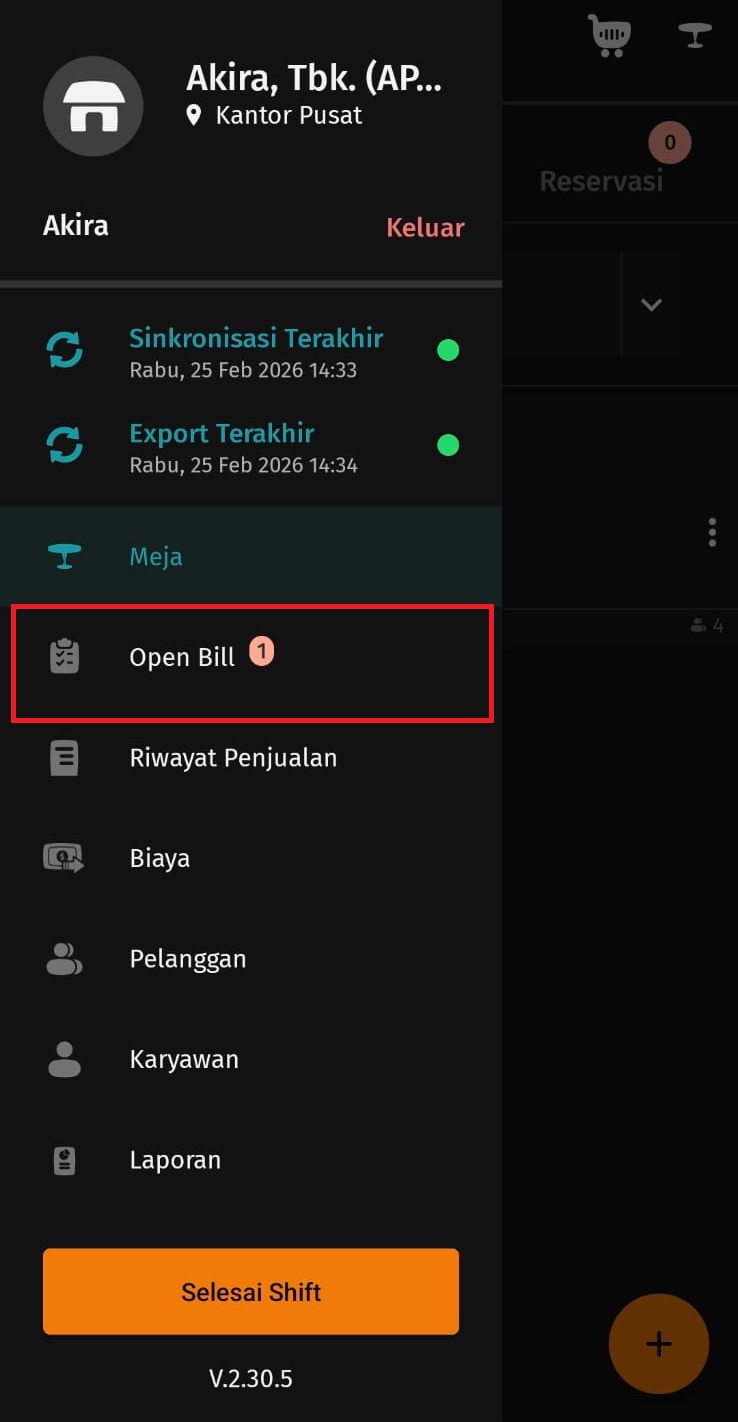Expand the chevron dropdown behind the drawer
This screenshot has width=738, height=1422.
pyautogui.click(x=652, y=304)
